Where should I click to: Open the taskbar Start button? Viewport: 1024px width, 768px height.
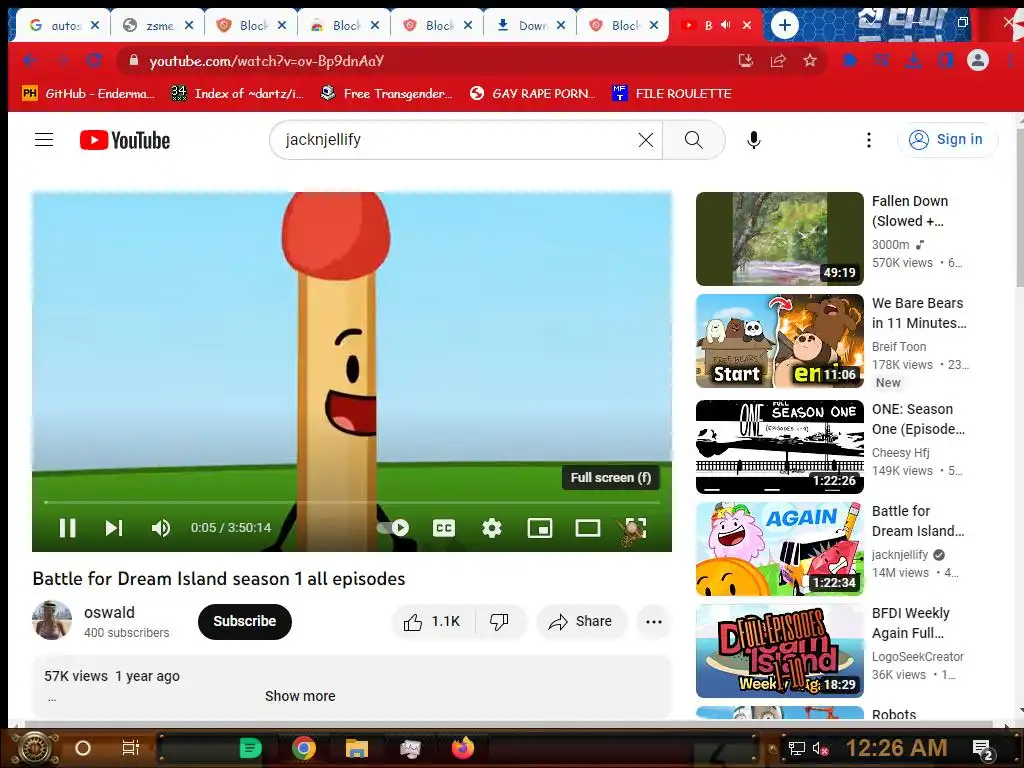[x=35, y=748]
